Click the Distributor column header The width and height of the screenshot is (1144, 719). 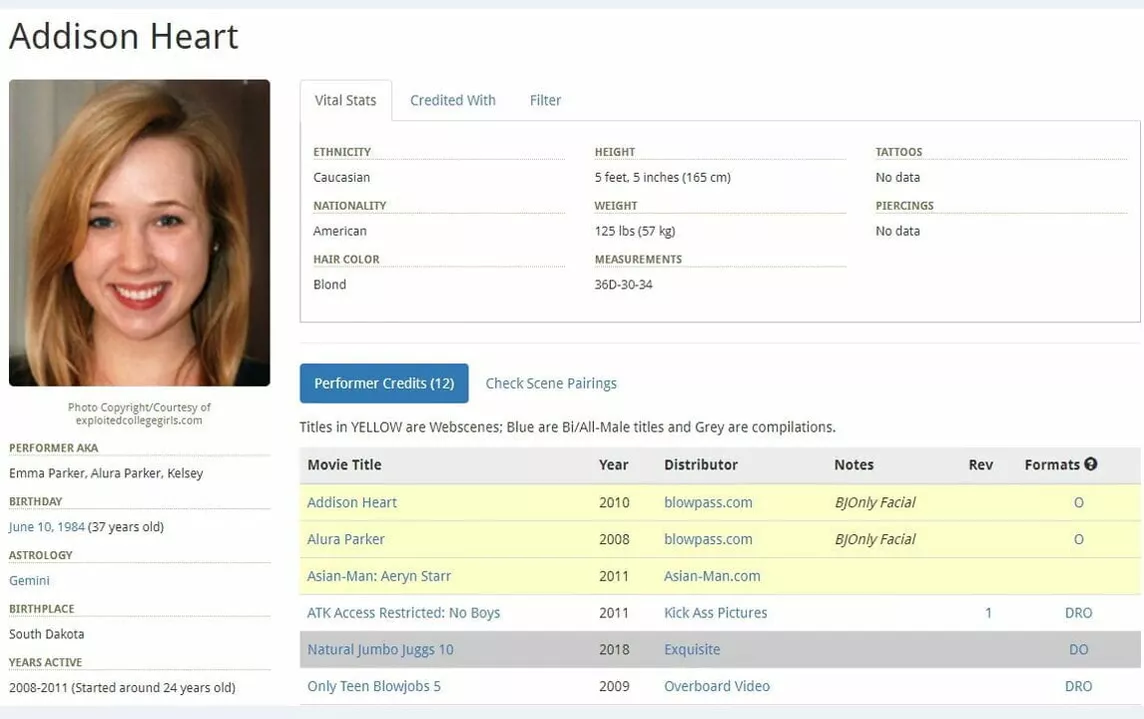[x=700, y=465]
